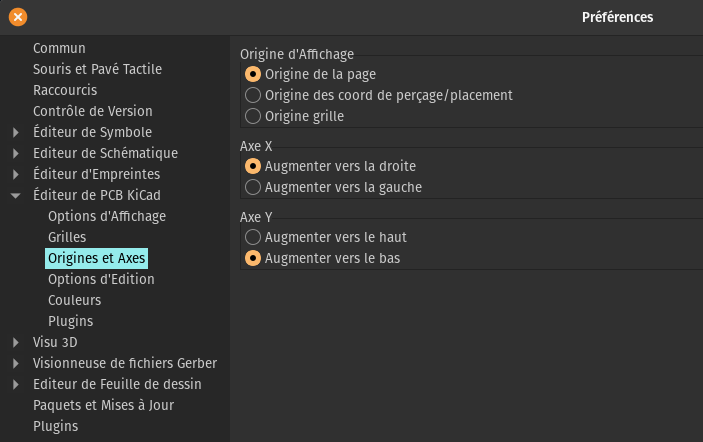Viewport: 703px width, 442px height.
Task: Set X axis to Augmenter vers la gauche
Action: 253,187
